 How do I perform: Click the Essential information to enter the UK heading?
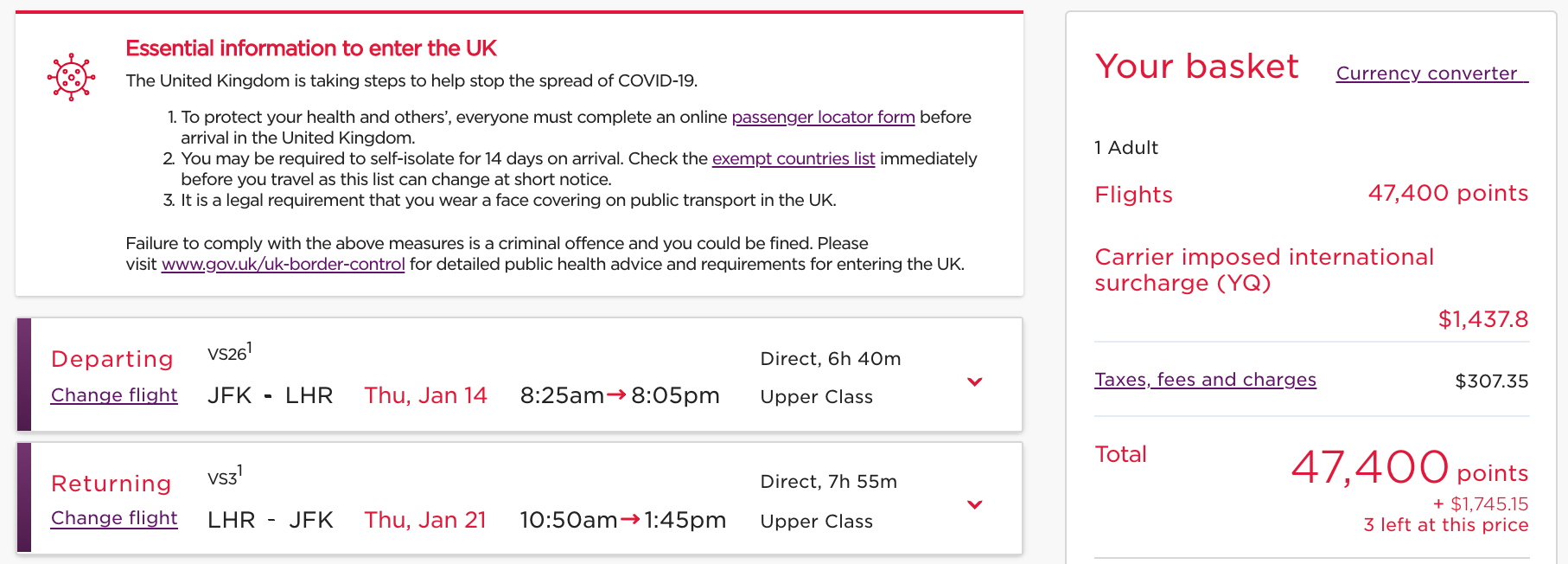click(x=310, y=48)
